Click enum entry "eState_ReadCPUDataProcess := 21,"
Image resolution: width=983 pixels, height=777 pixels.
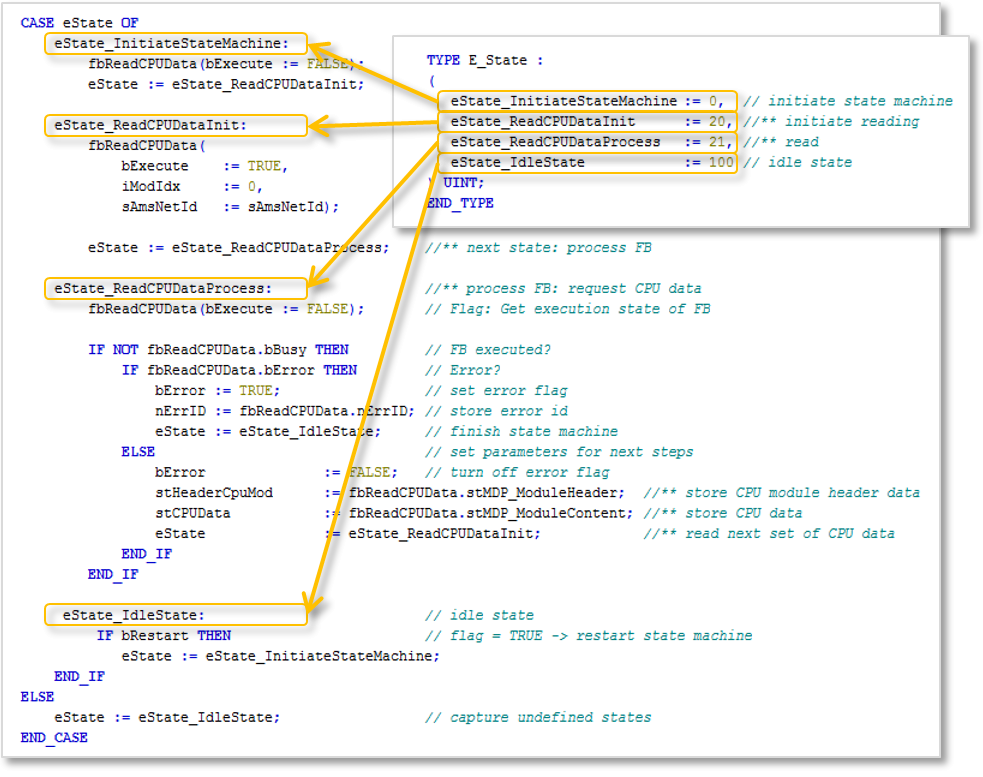click(x=587, y=142)
